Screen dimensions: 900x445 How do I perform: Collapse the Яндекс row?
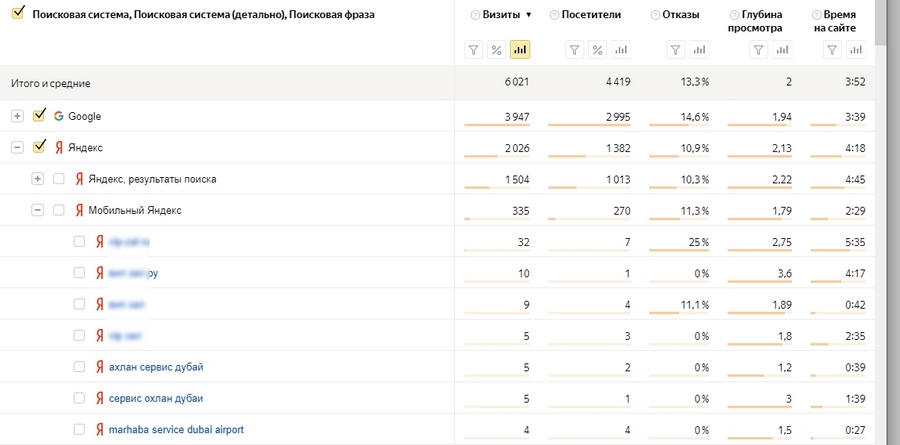pos(17,148)
